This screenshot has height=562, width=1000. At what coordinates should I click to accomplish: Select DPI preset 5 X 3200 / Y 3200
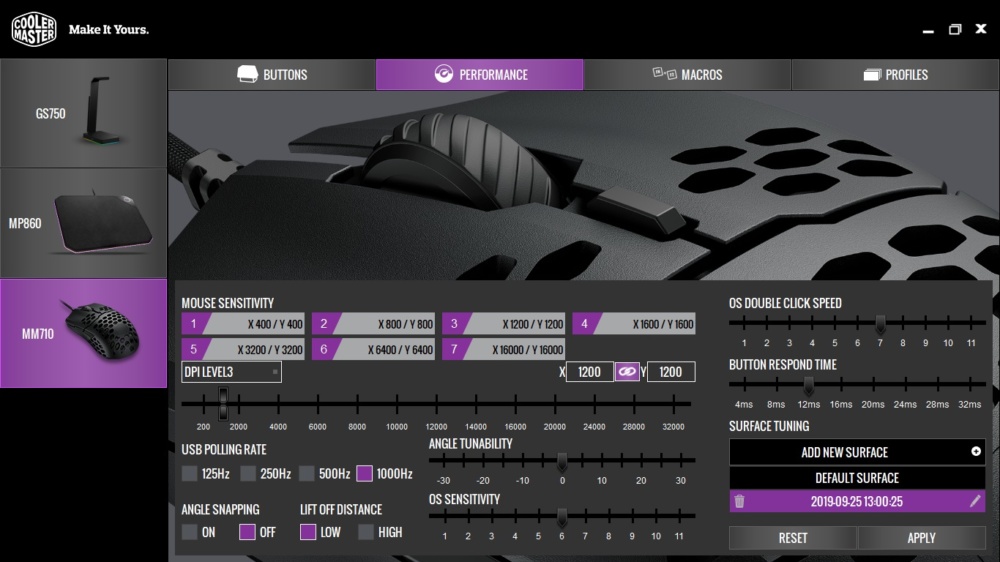click(243, 350)
